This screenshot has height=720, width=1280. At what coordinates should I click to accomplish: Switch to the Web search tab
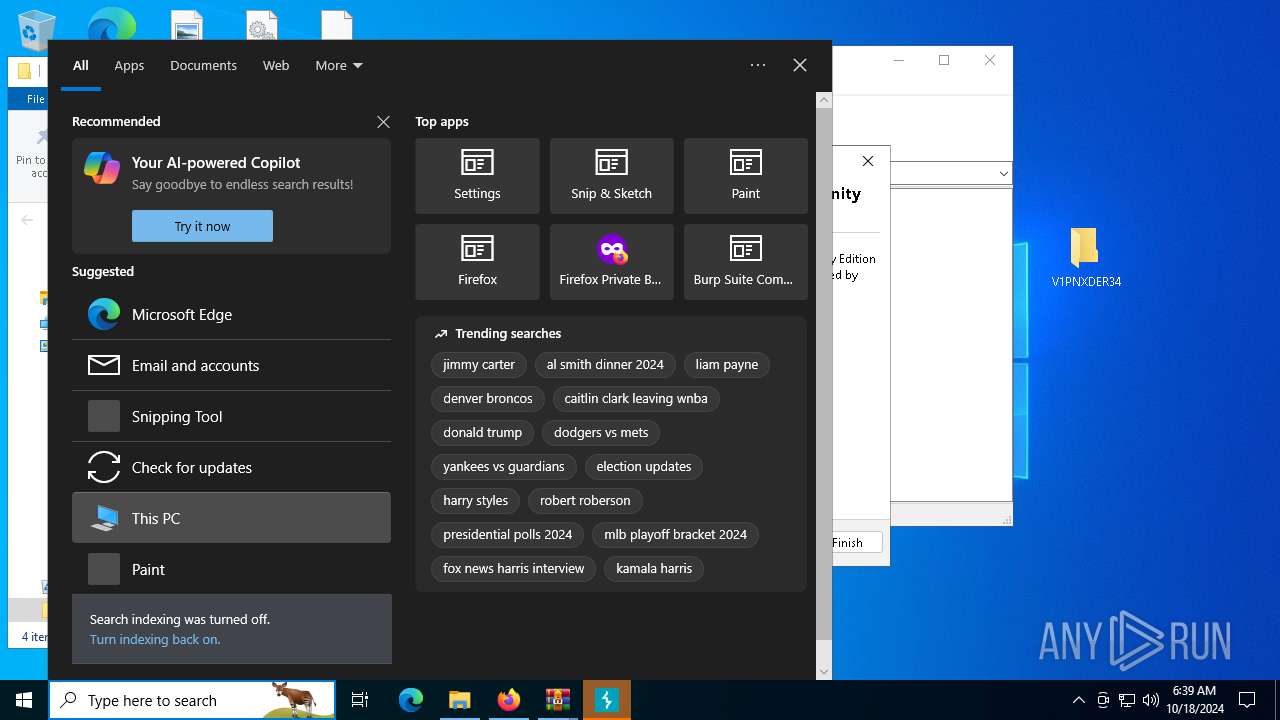pyautogui.click(x=276, y=65)
